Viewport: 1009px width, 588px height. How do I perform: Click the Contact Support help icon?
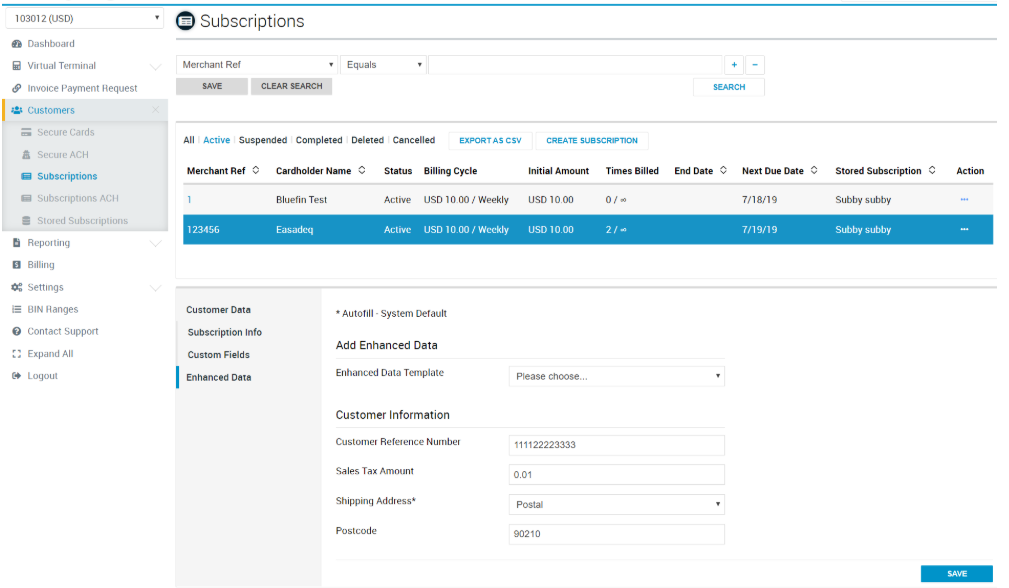17,332
